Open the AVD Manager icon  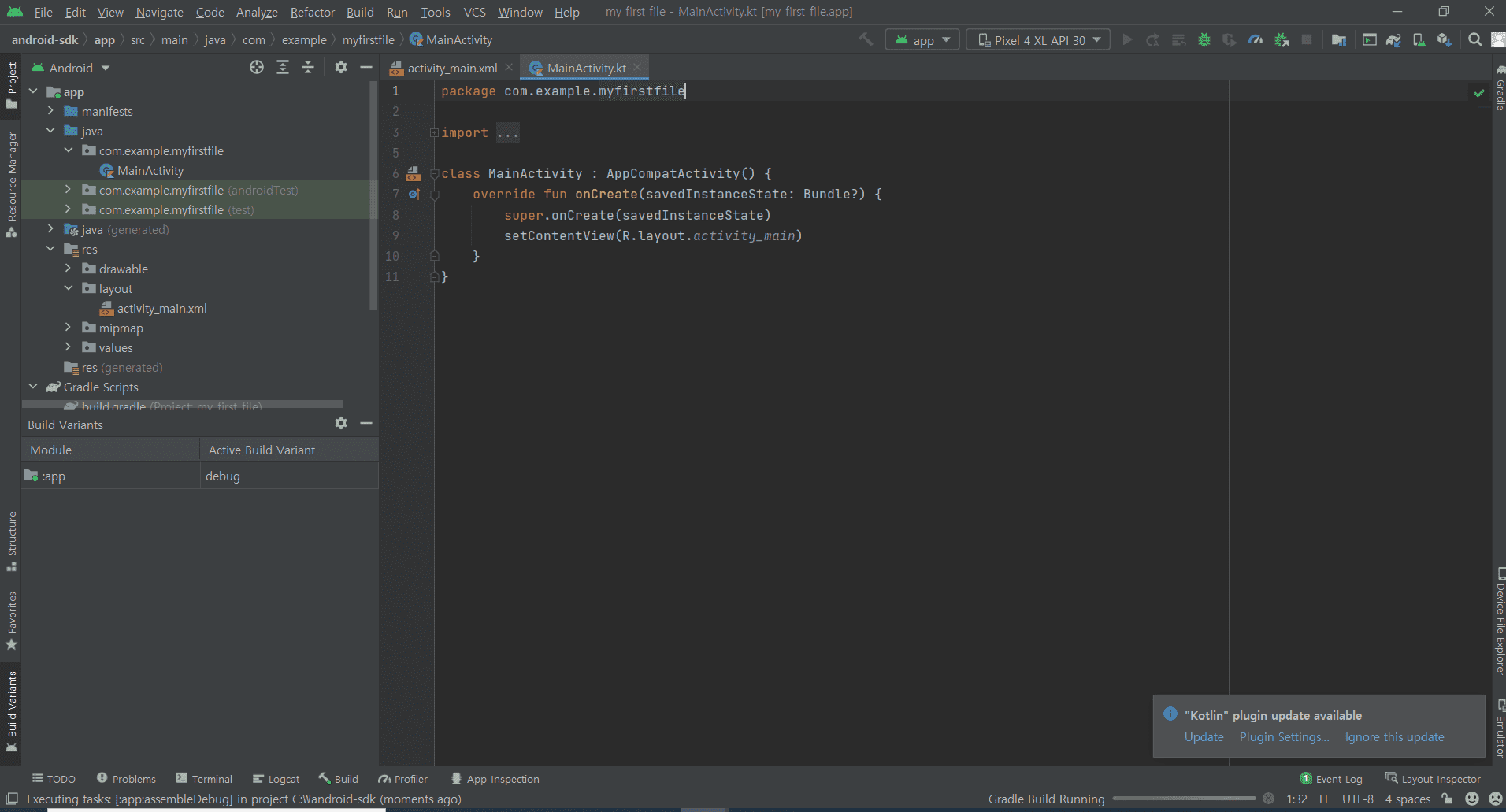click(x=1419, y=40)
